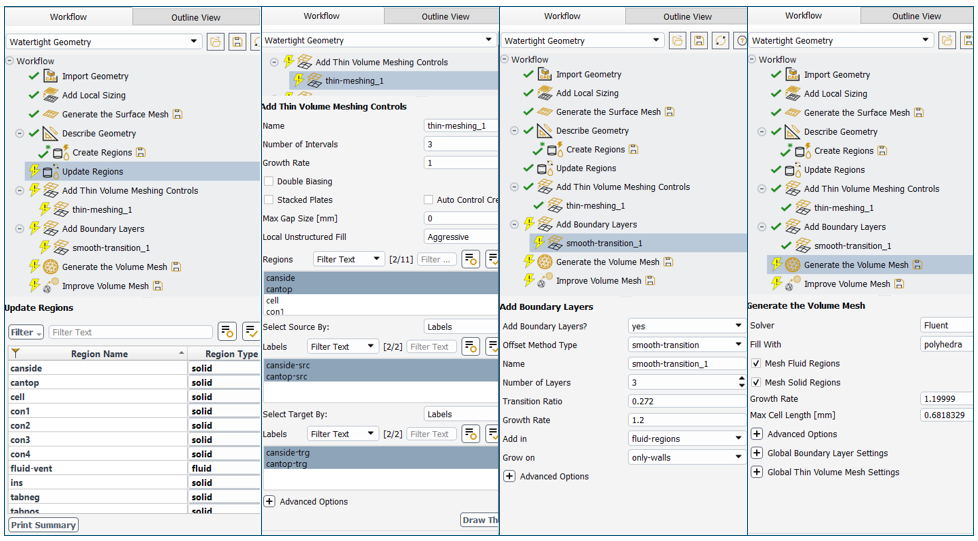Toggle the Auto Control Creation checkbox
The width and height of the screenshot is (978, 541).
(x=428, y=200)
